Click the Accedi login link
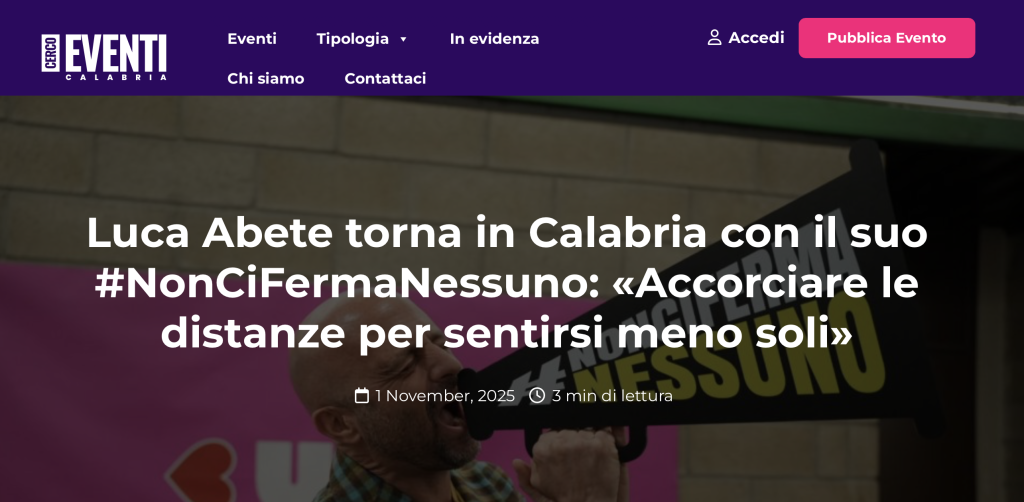1024x502 pixels. 756,38
